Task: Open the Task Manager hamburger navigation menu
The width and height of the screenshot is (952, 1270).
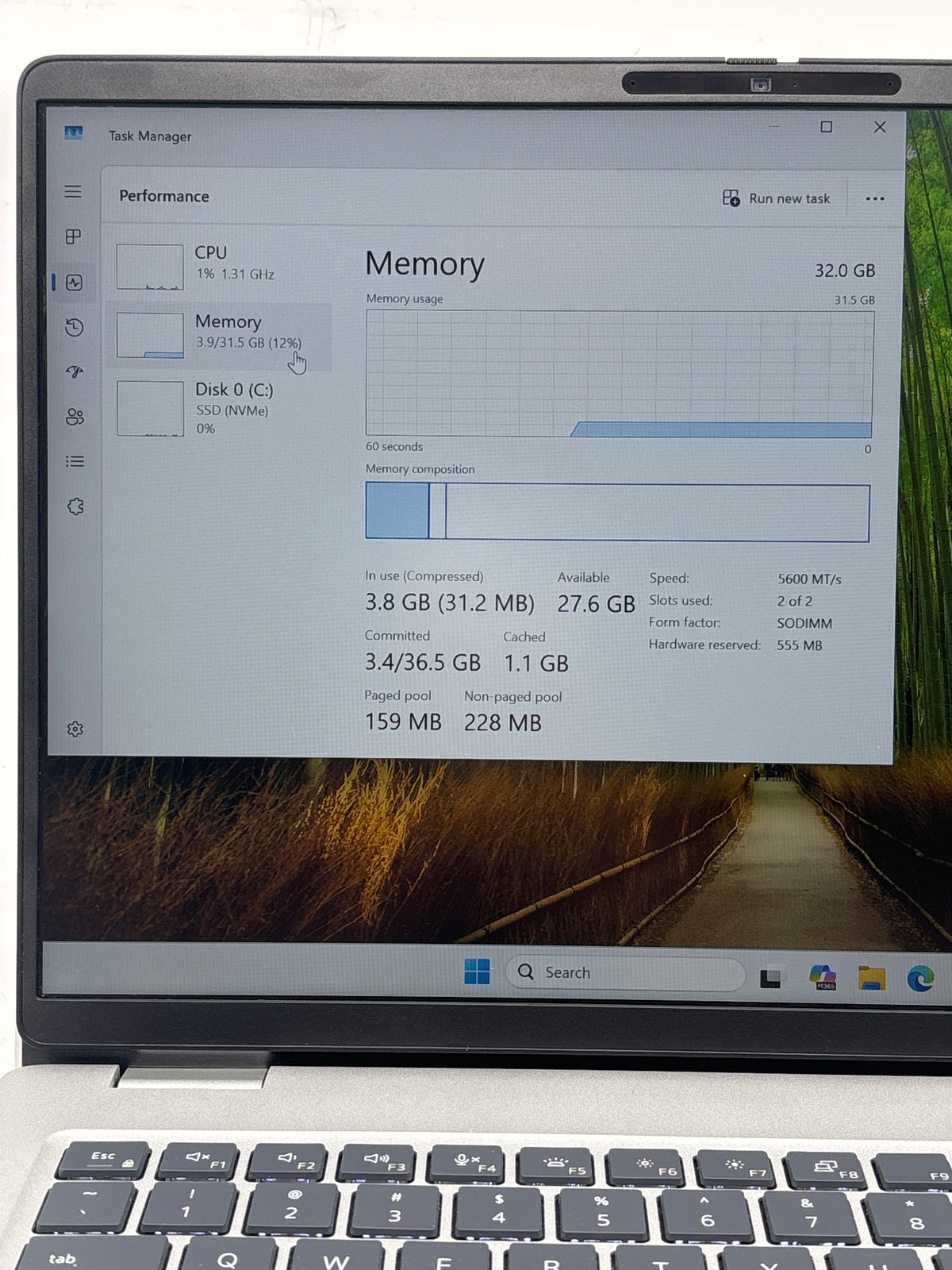Action: tap(73, 191)
